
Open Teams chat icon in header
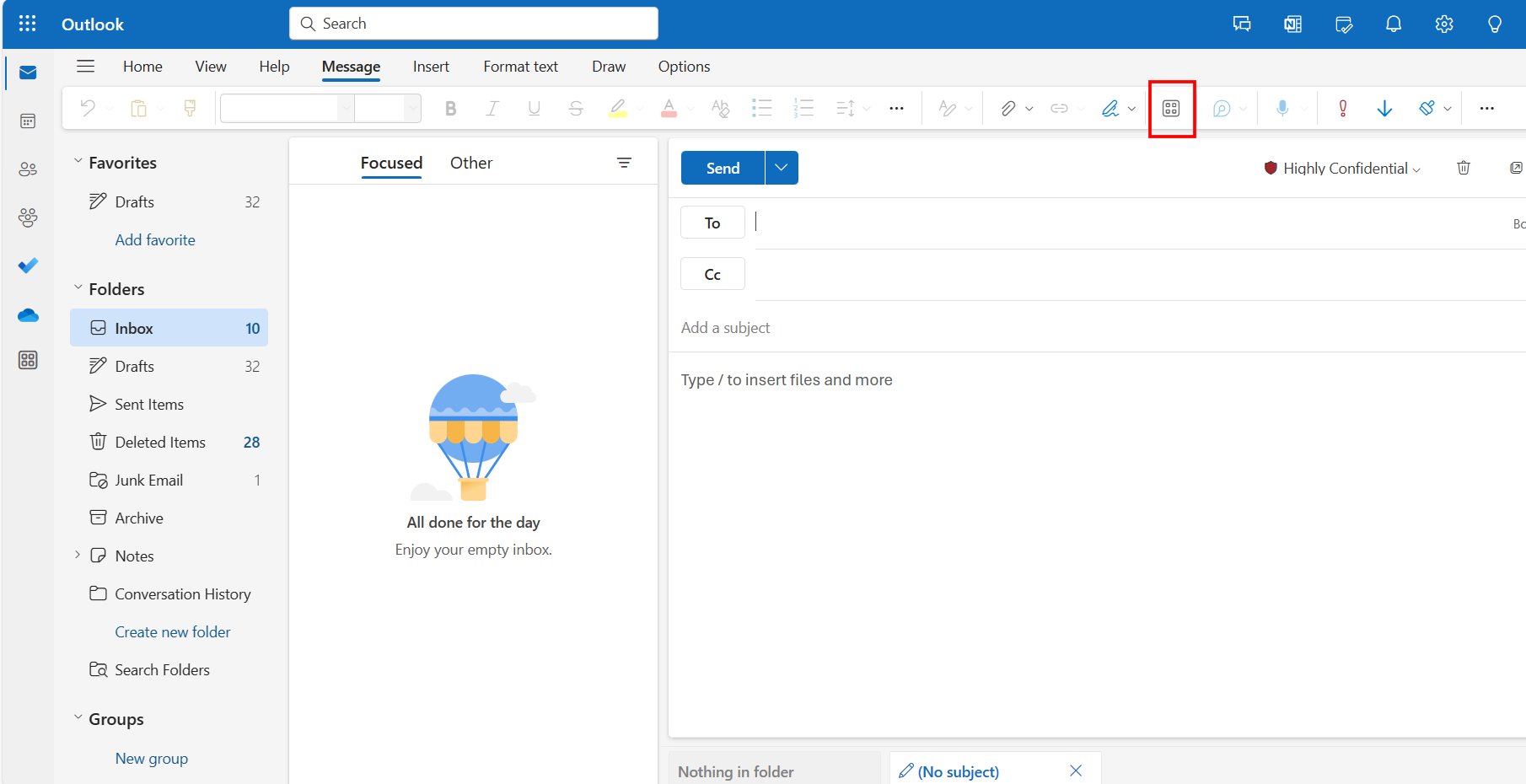point(1242,24)
